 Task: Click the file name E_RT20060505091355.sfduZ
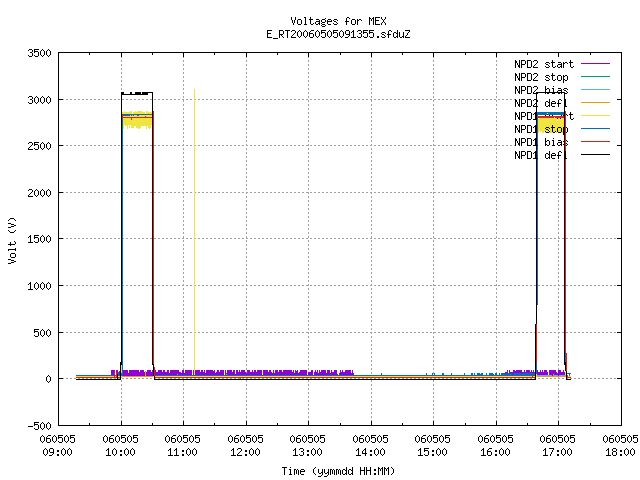(x=338, y=34)
